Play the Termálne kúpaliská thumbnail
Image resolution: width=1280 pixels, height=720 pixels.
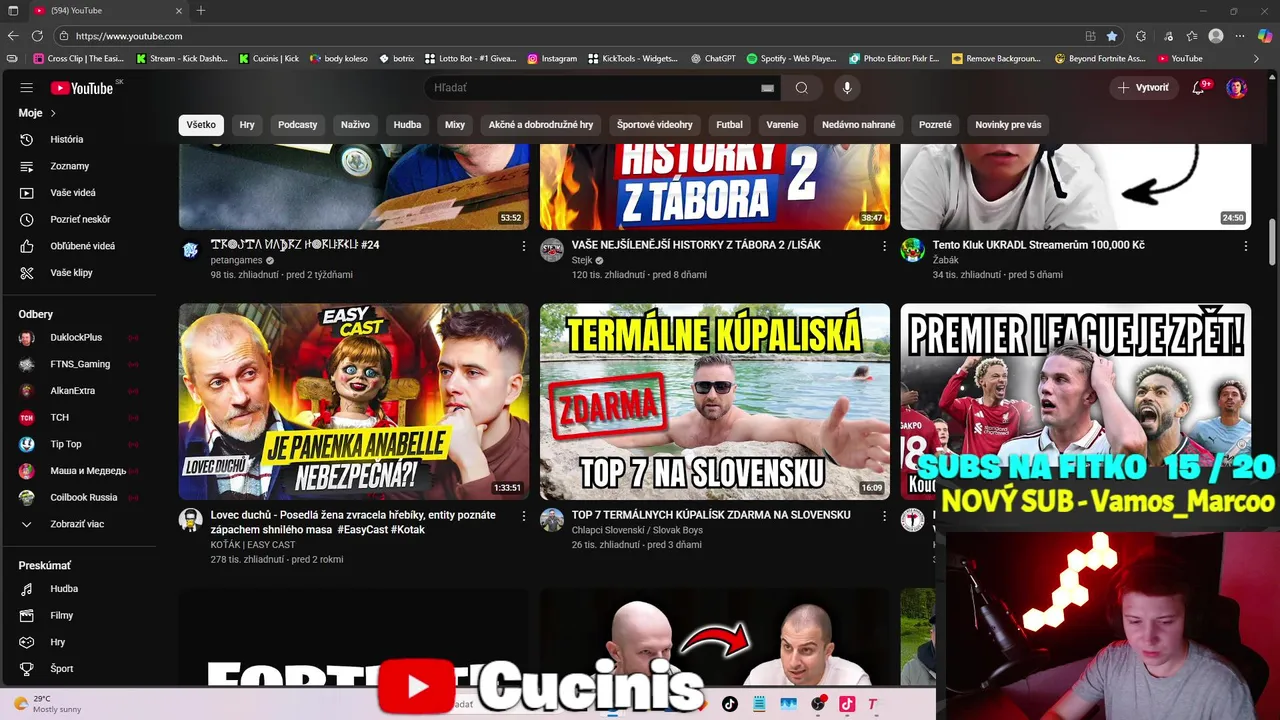pyautogui.click(x=715, y=402)
